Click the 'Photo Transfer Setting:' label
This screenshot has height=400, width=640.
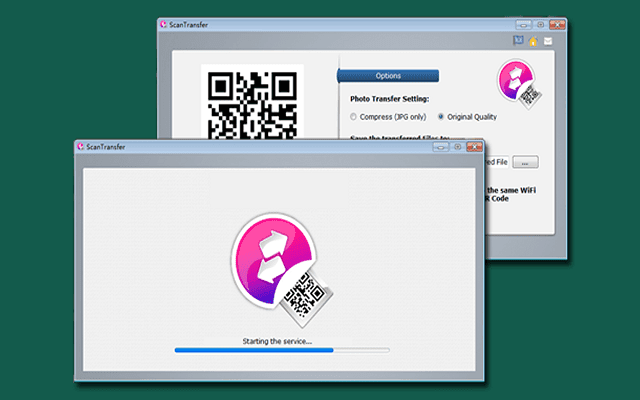pos(389,99)
